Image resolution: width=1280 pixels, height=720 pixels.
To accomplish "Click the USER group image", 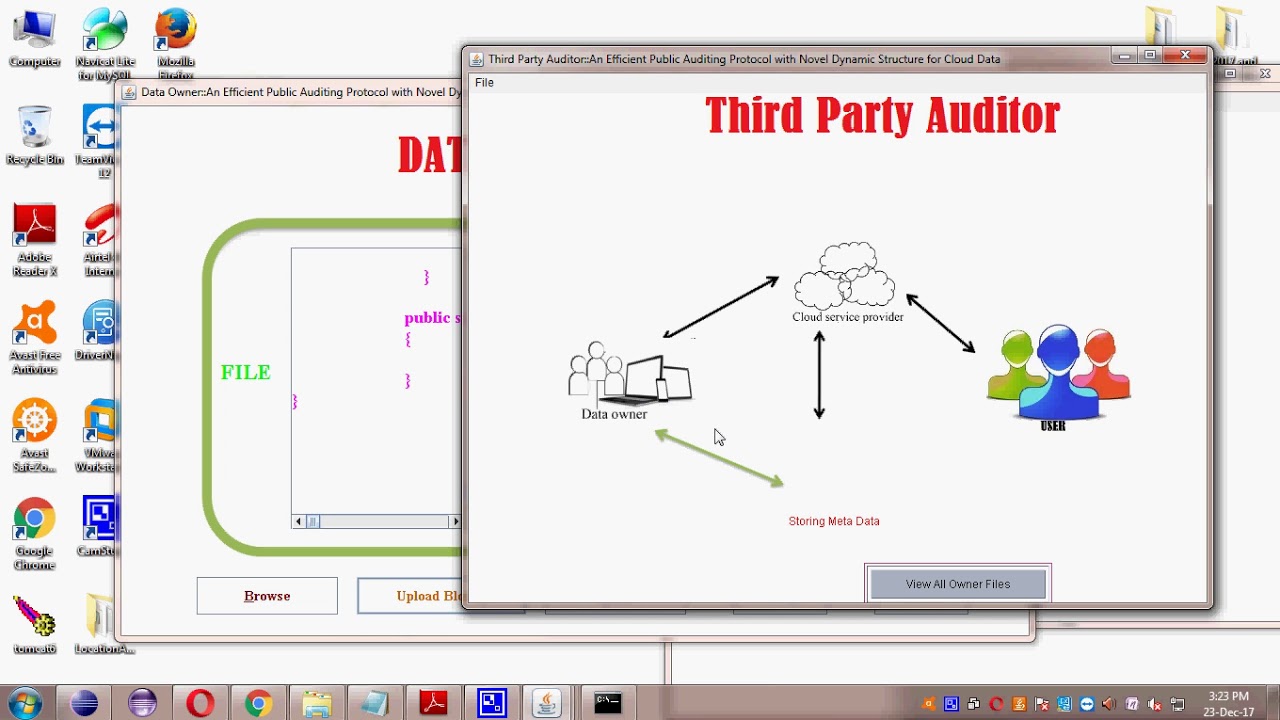I will tap(1058, 378).
